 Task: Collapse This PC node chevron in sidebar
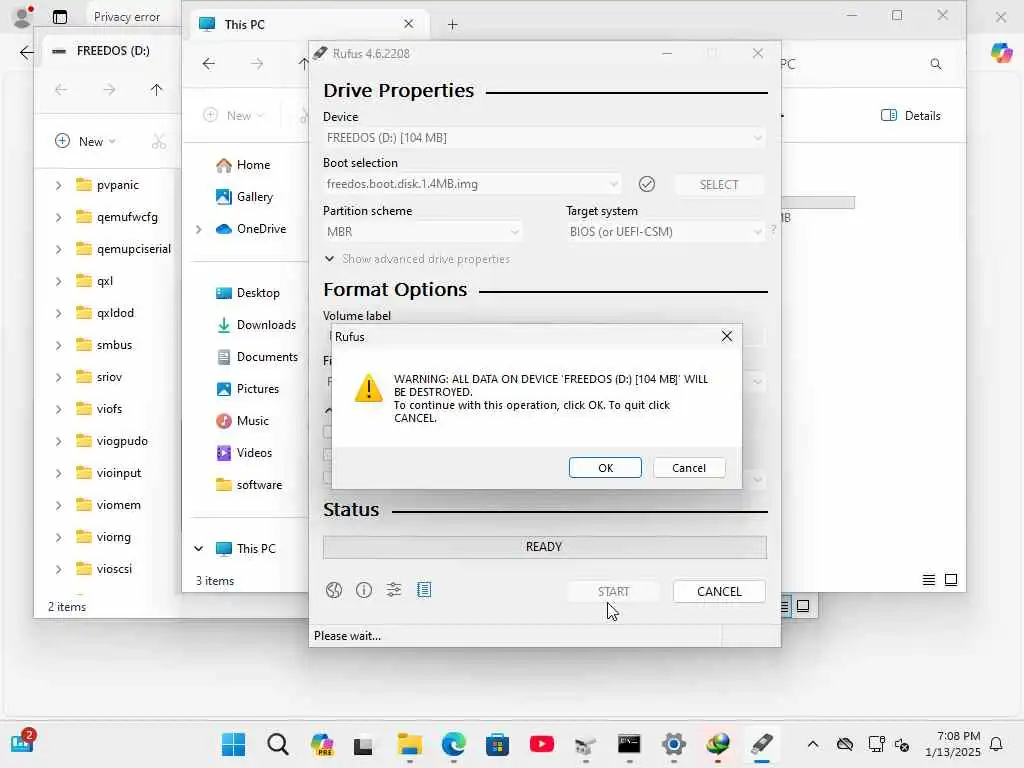(199, 549)
